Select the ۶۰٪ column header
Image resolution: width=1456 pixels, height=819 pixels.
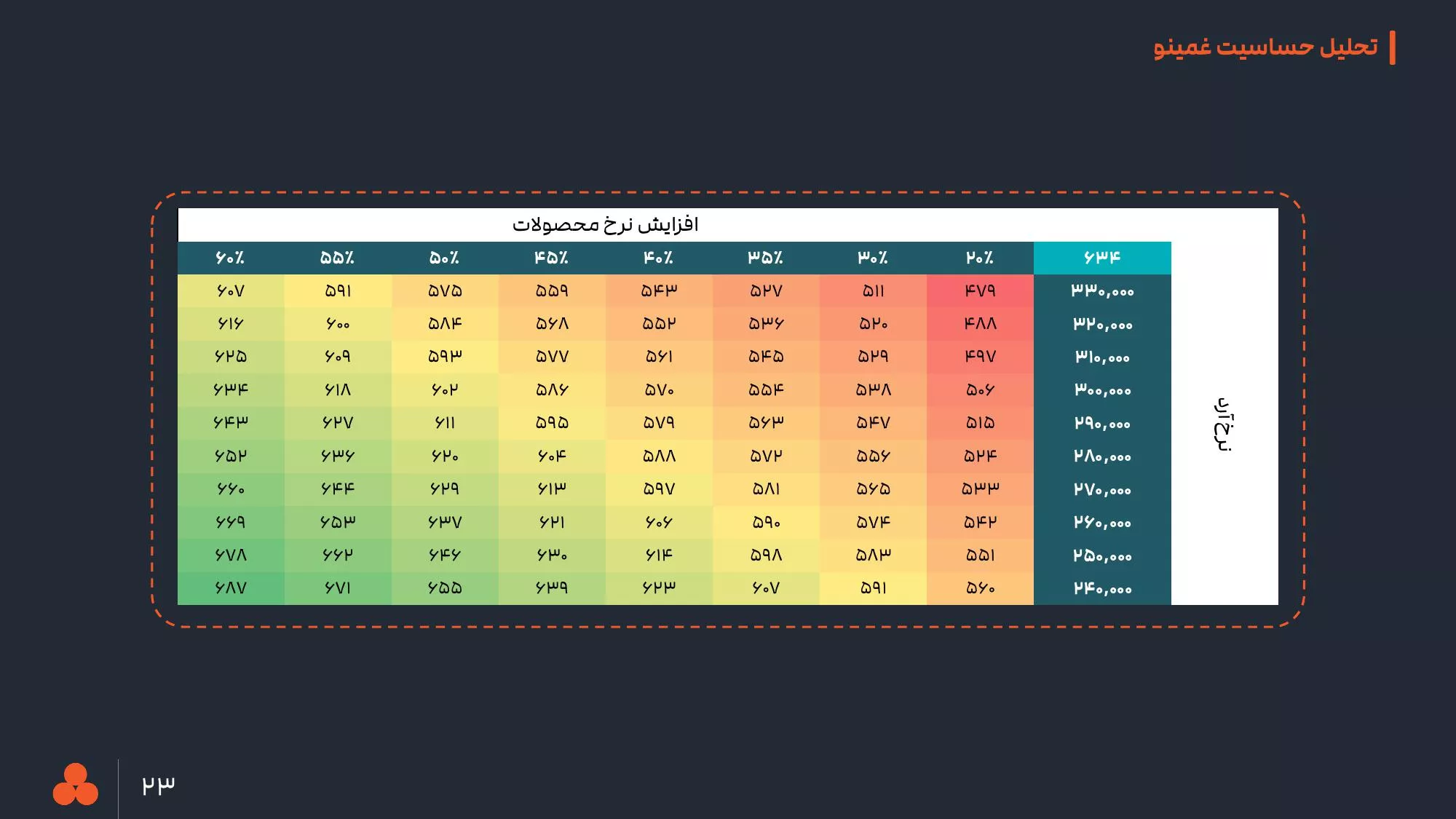230,258
